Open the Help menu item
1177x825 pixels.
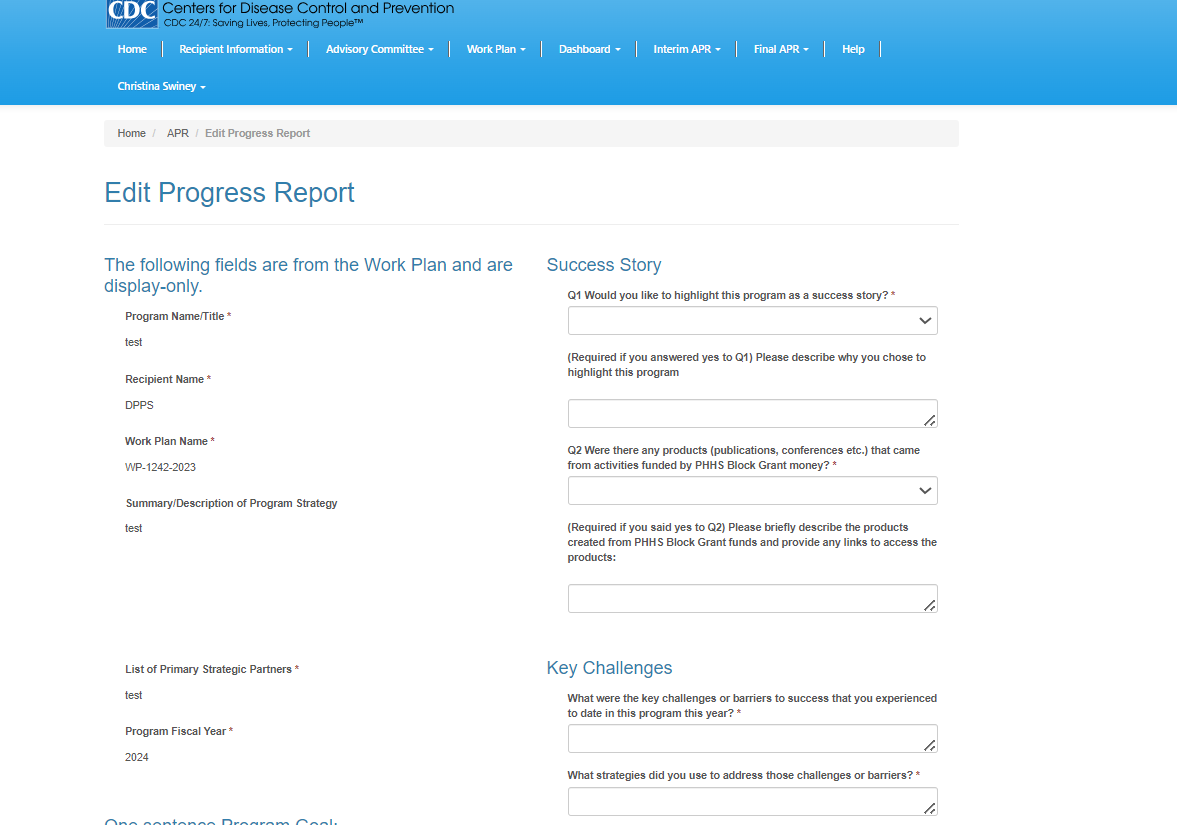pos(853,49)
